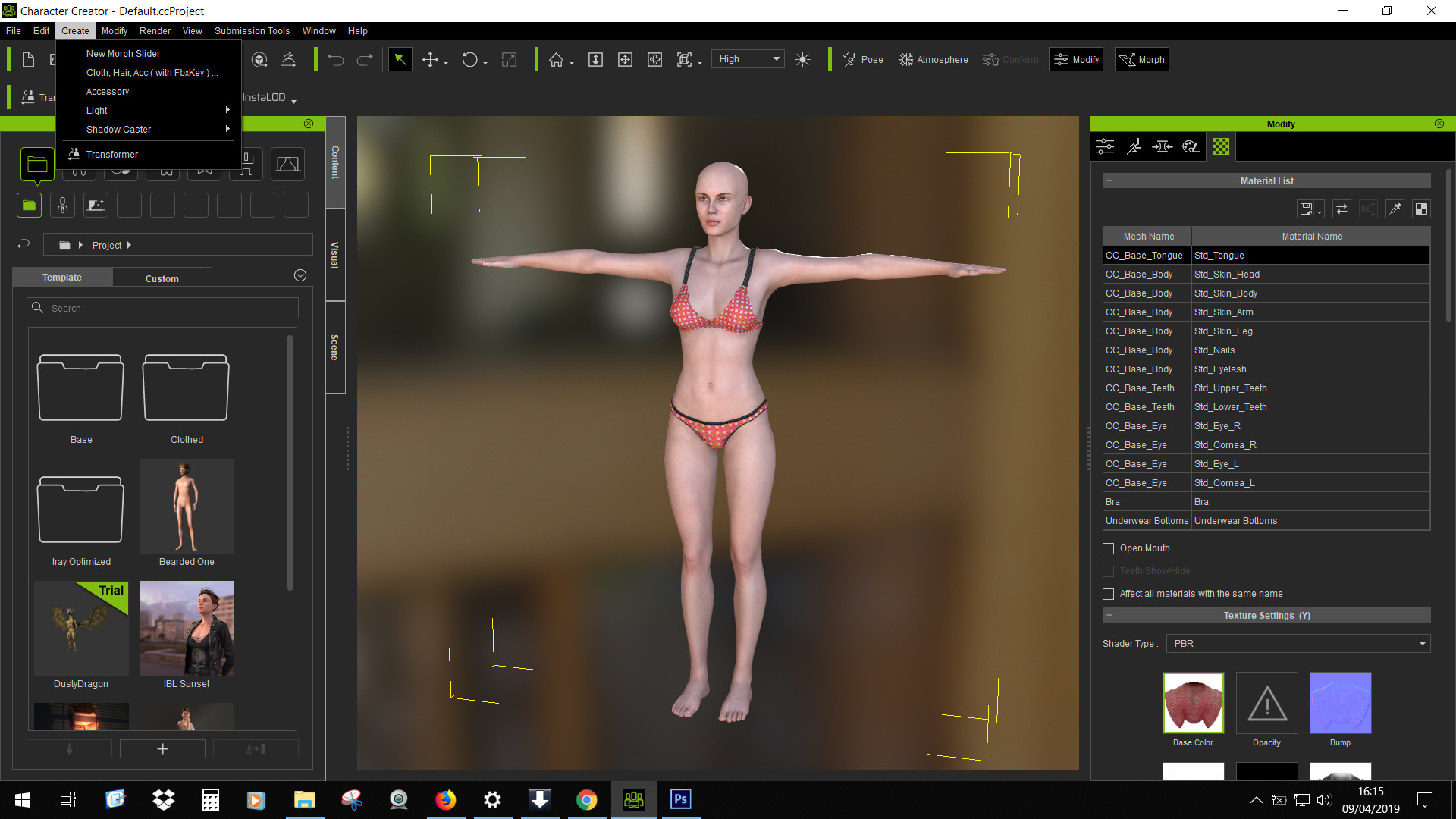Choose the Move tool crosshair icon
Image resolution: width=1456 pixels, height=819 pixels.
click(x=430, y=60)
